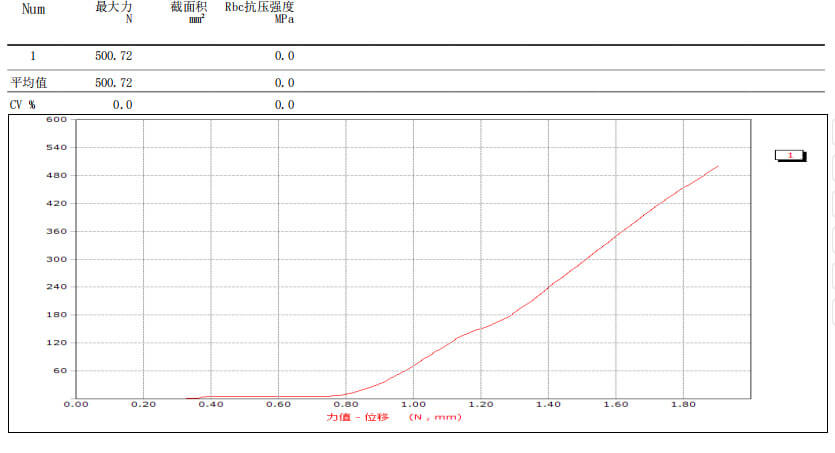Click the curve's upper end point
Screen dimensions: 835x453
(718, 166)
